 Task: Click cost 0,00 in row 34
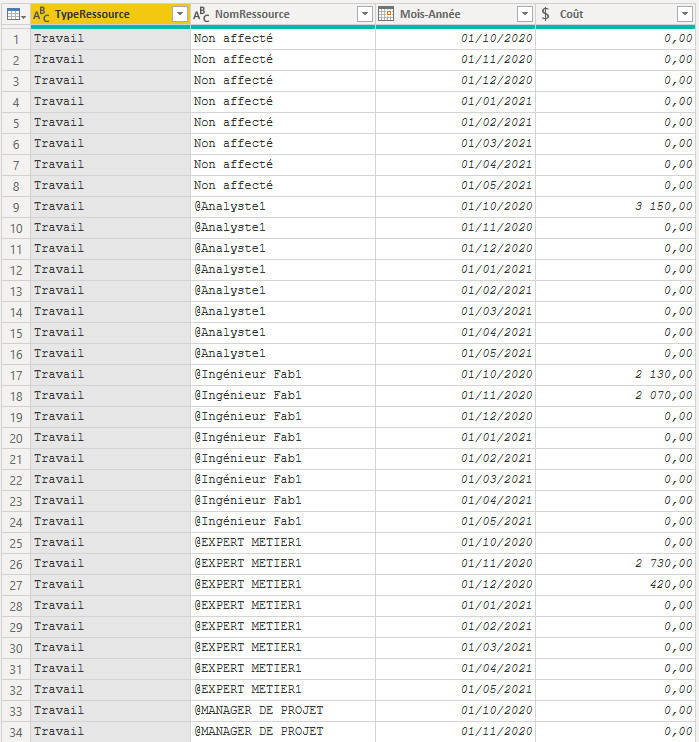tap(678, 732)
